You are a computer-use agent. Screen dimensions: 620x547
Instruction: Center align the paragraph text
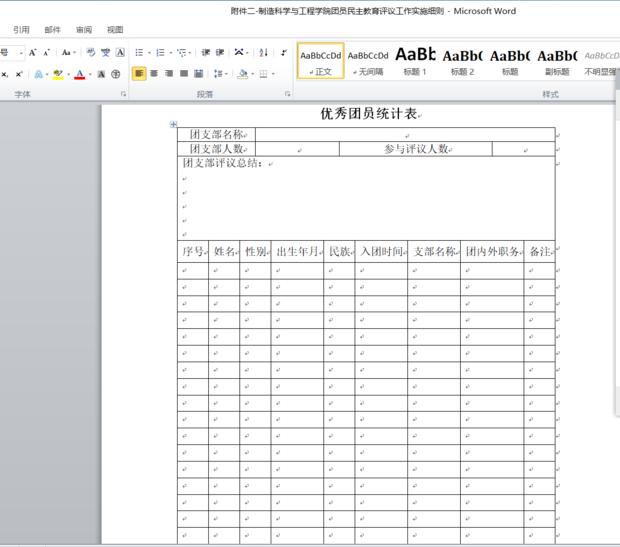(x=154, y=74)
